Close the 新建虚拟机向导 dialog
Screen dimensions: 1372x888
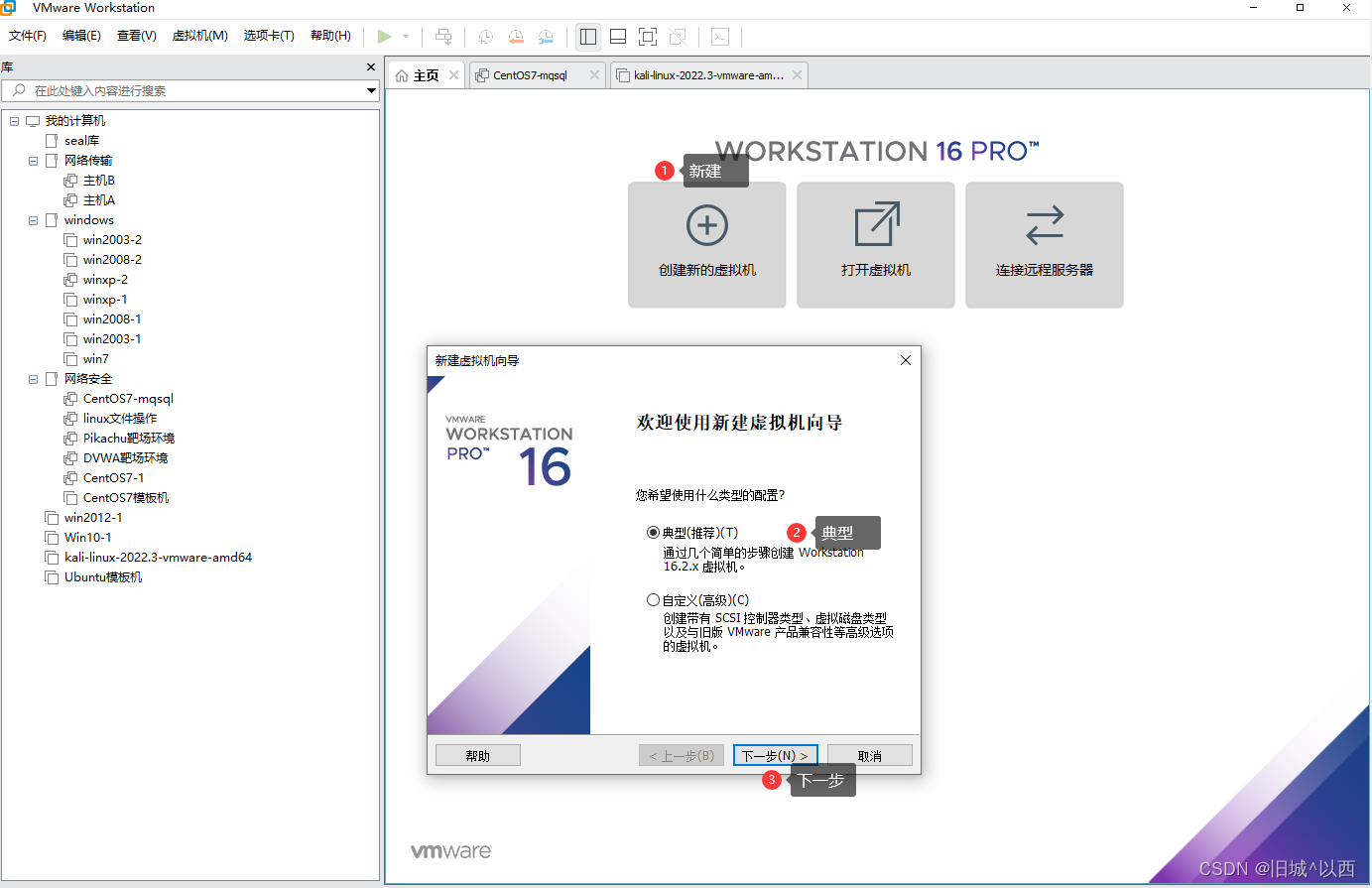pyautogui.click(x=905, y=360)
